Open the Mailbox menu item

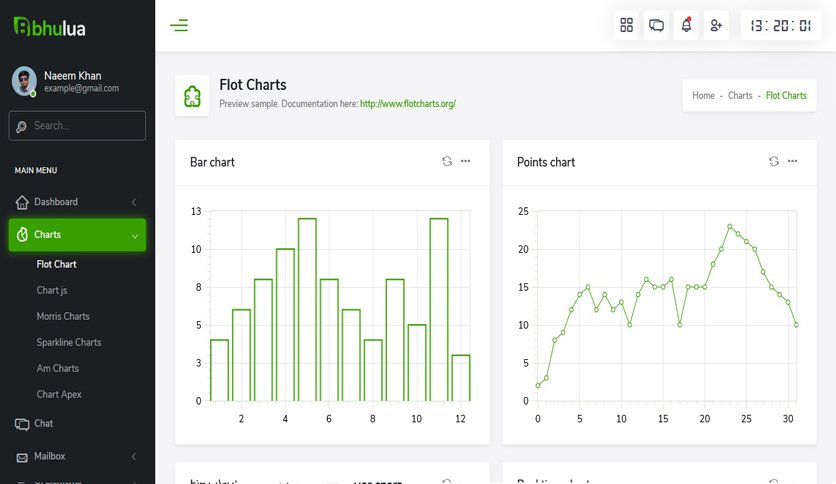(77, 456)
